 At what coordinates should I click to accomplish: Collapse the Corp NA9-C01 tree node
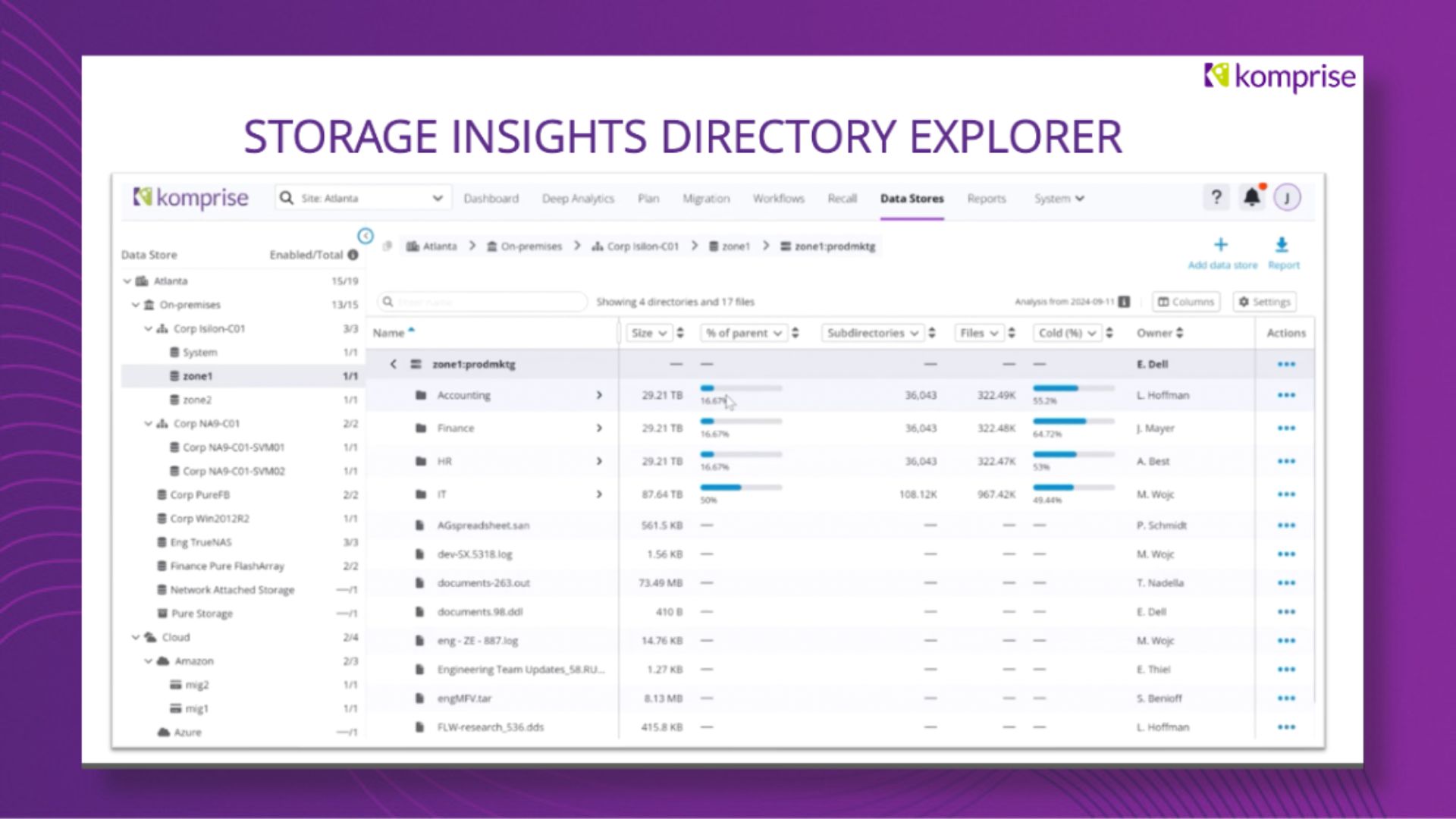(149, 424)
